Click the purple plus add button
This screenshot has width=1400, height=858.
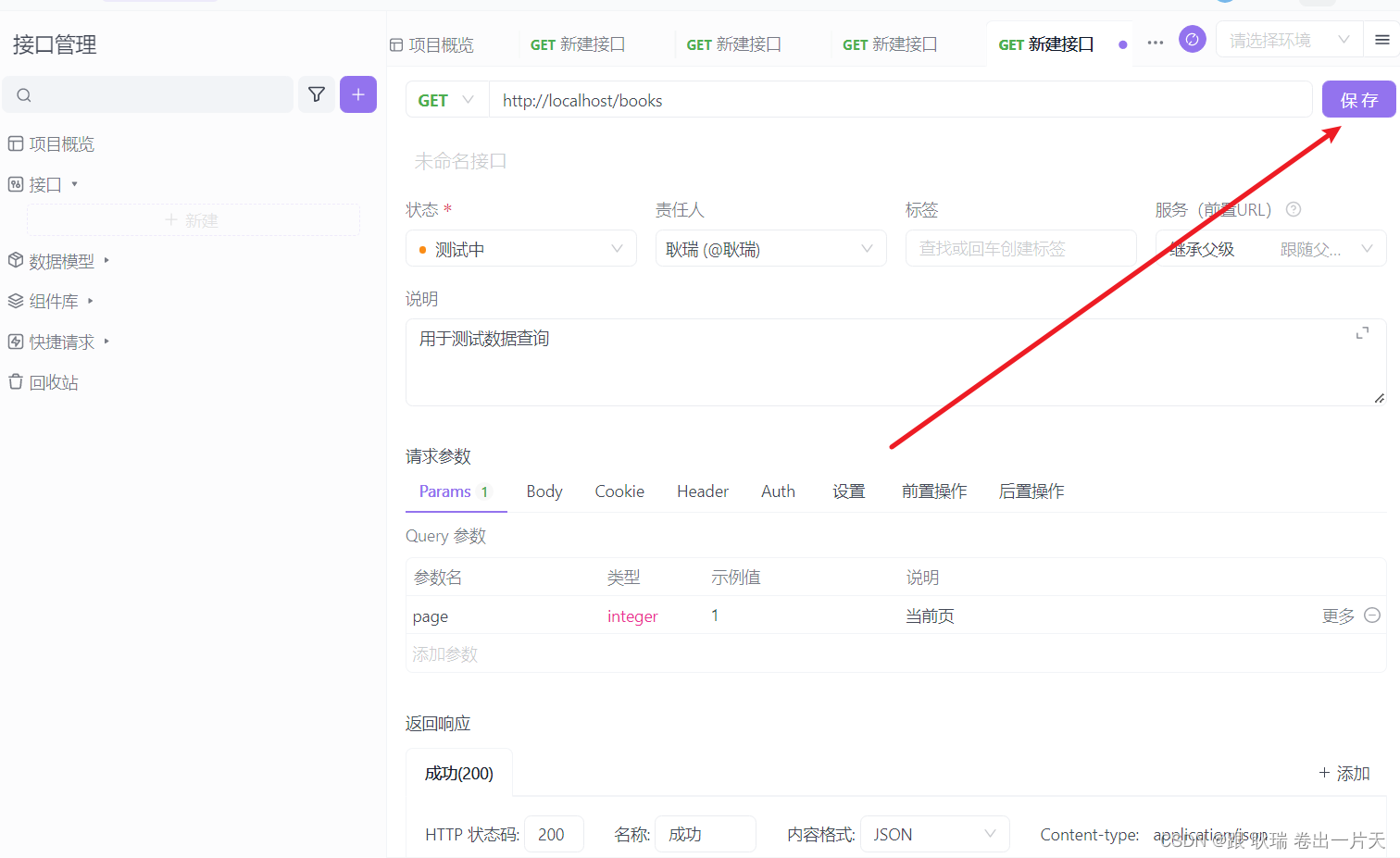pyautogui.click(x=358, y=94)
